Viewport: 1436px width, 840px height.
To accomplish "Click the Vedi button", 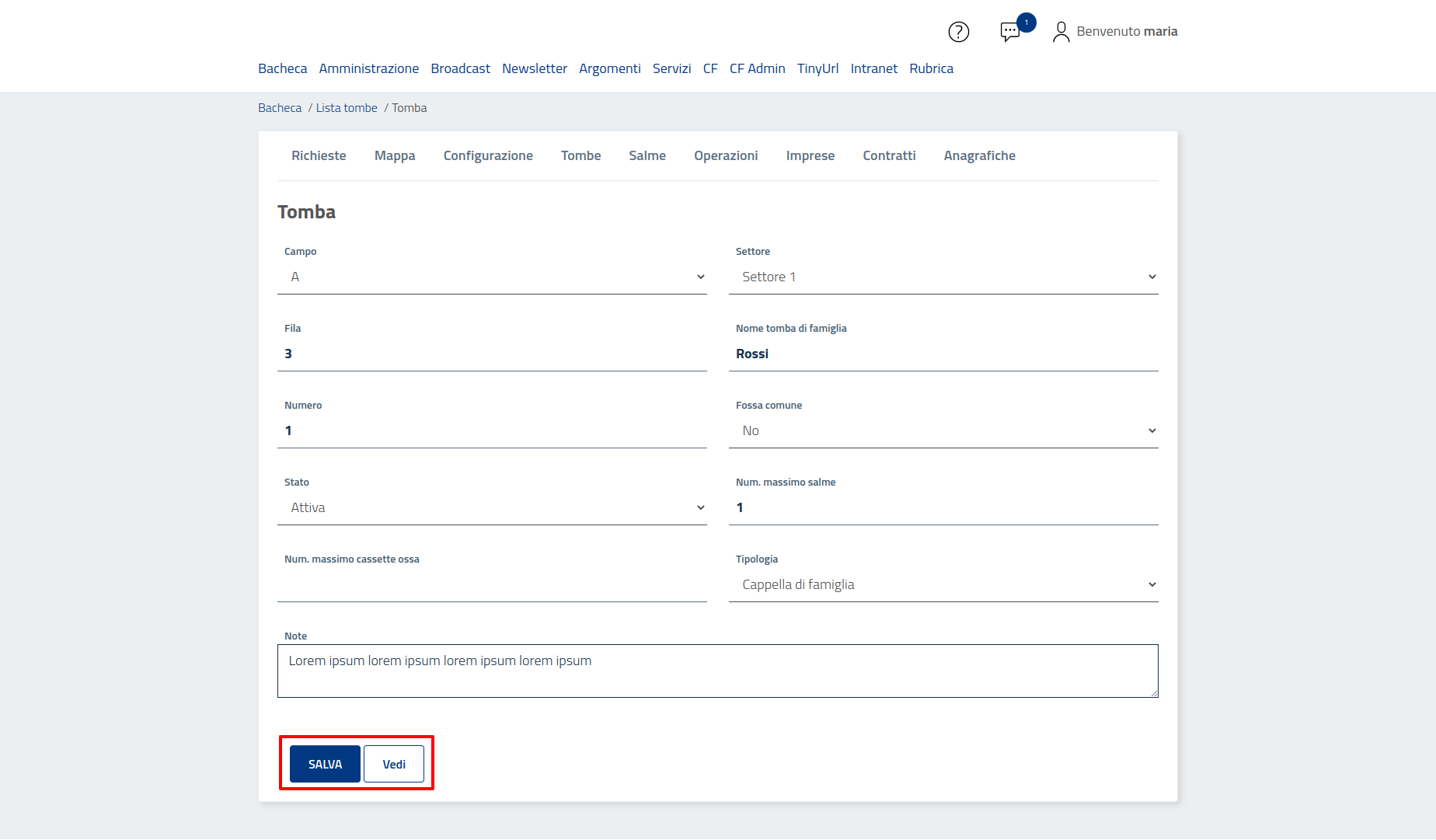I will point(394,764).
